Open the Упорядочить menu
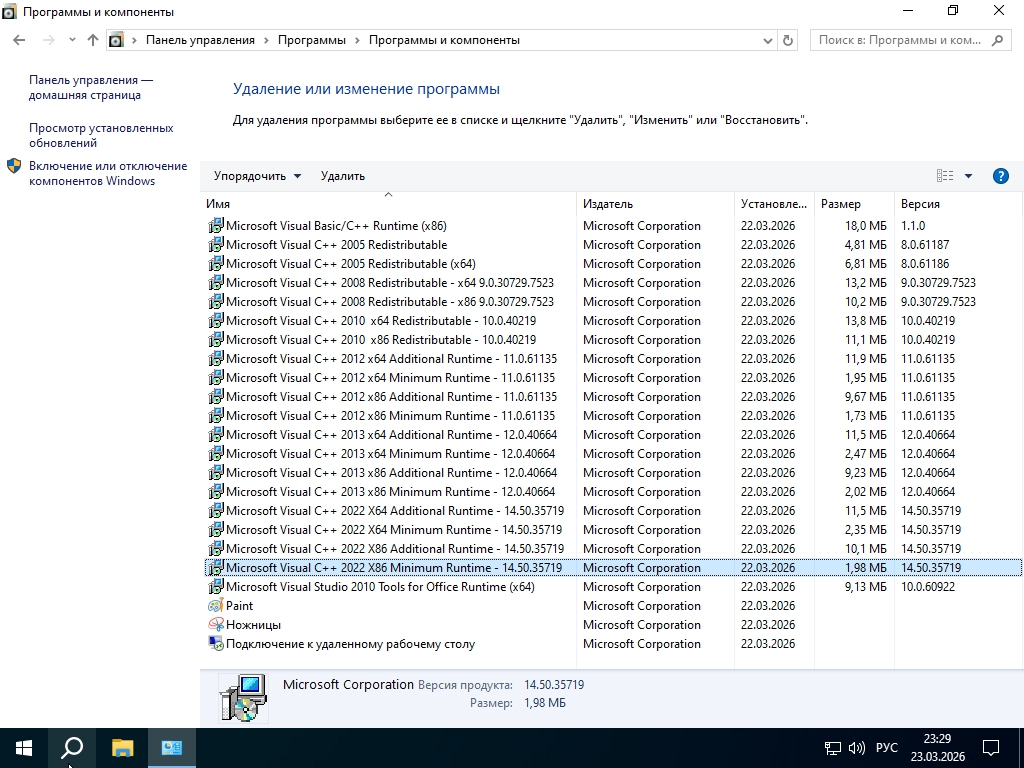 (257, 176)
